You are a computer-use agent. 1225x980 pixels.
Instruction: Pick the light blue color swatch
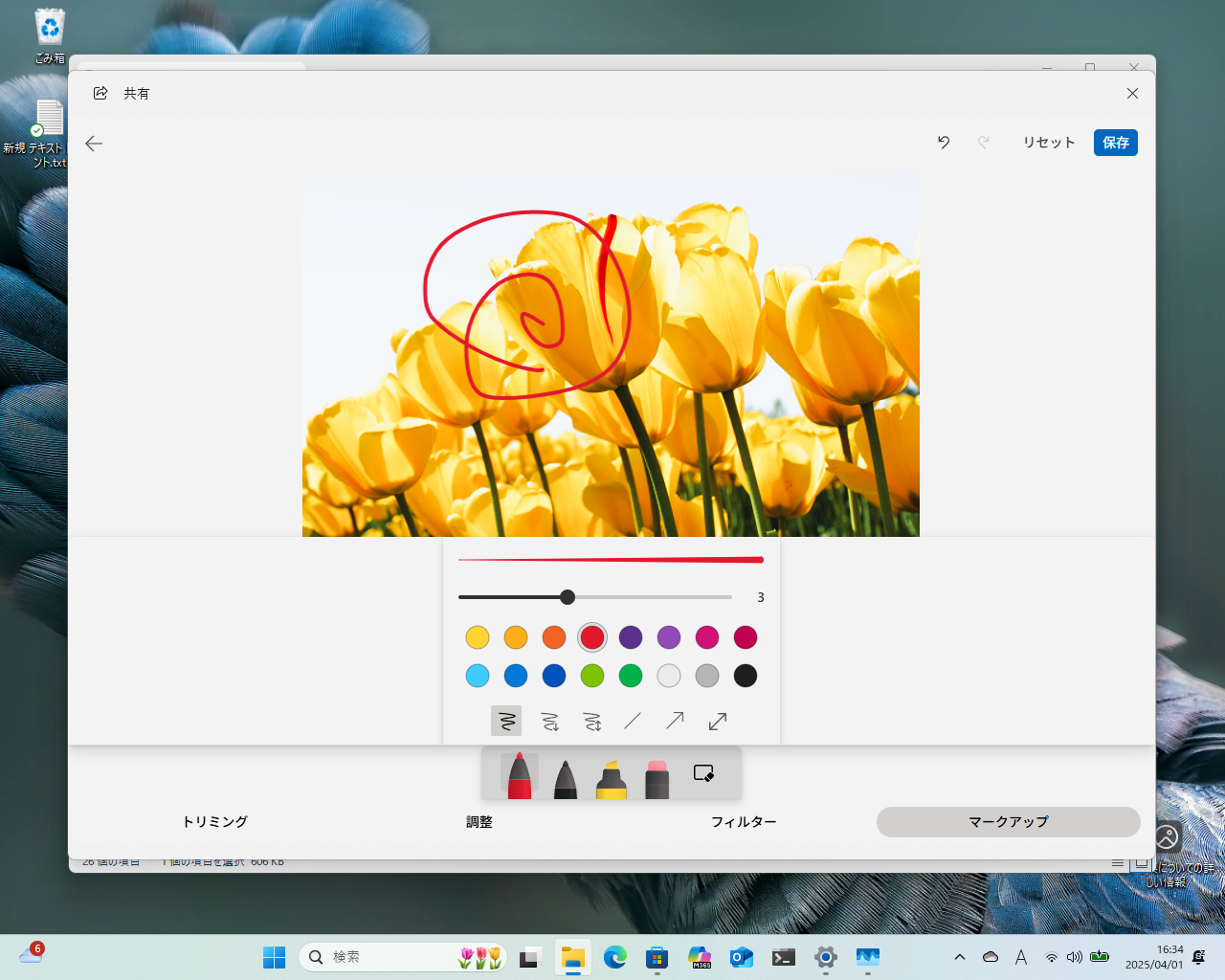click(478, 676)
